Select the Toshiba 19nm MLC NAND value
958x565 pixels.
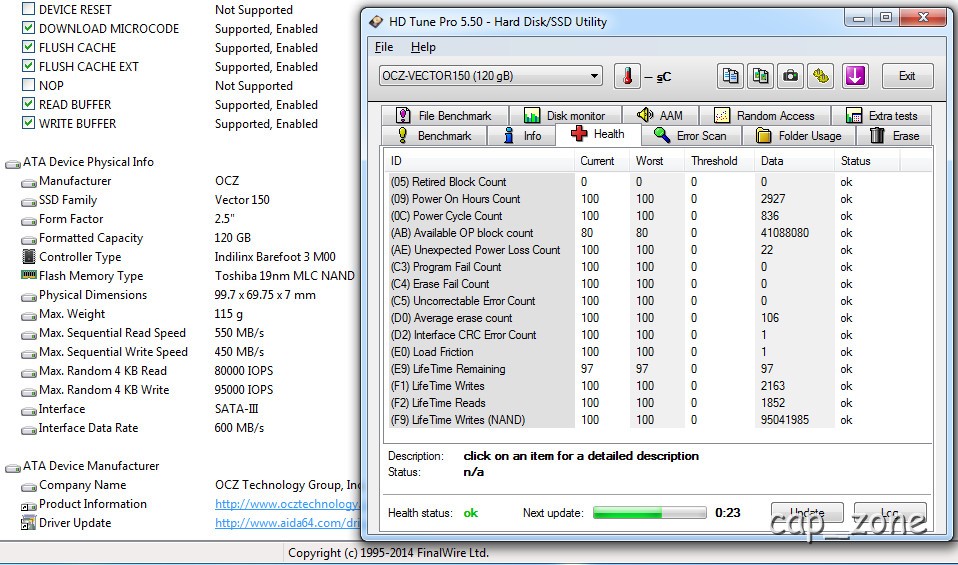point(285,275)
